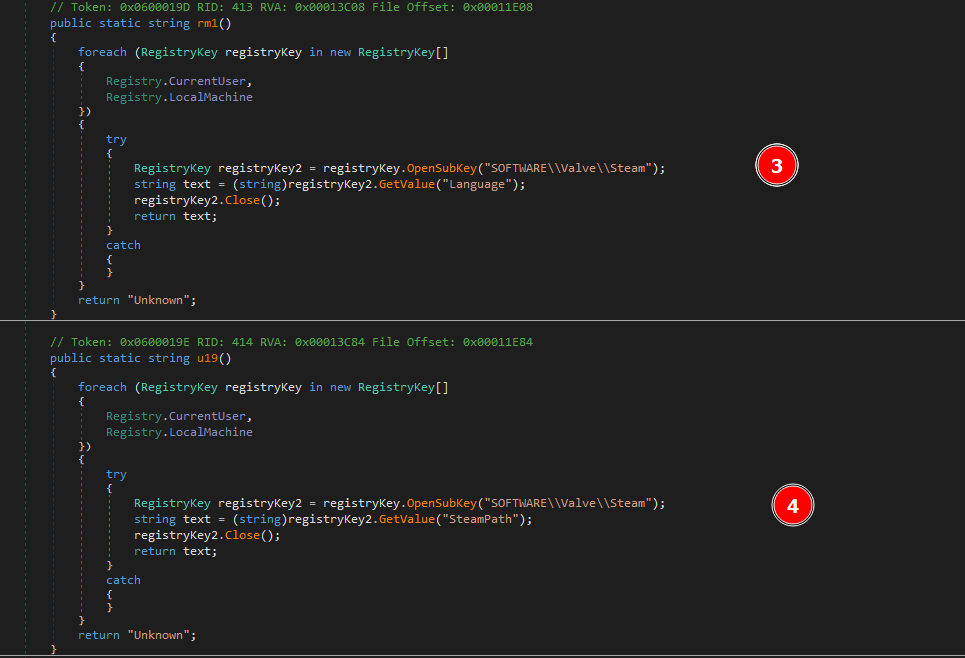Click the red circle marker numbered 4
This screenshot has width=965, height=658.
pos(793,506)
